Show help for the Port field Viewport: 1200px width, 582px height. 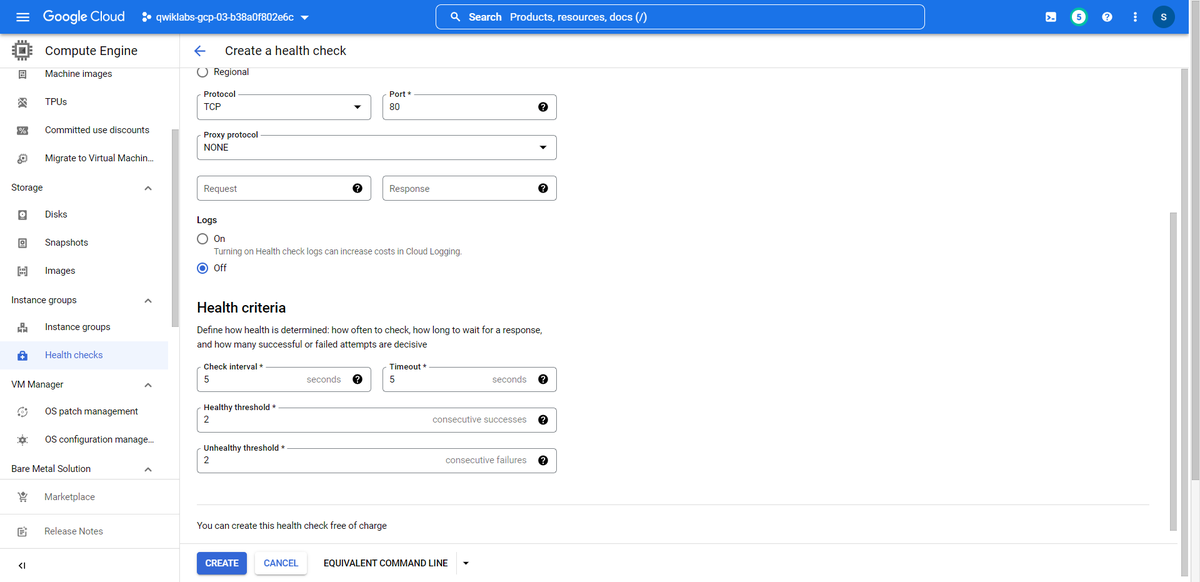[542, 107]
